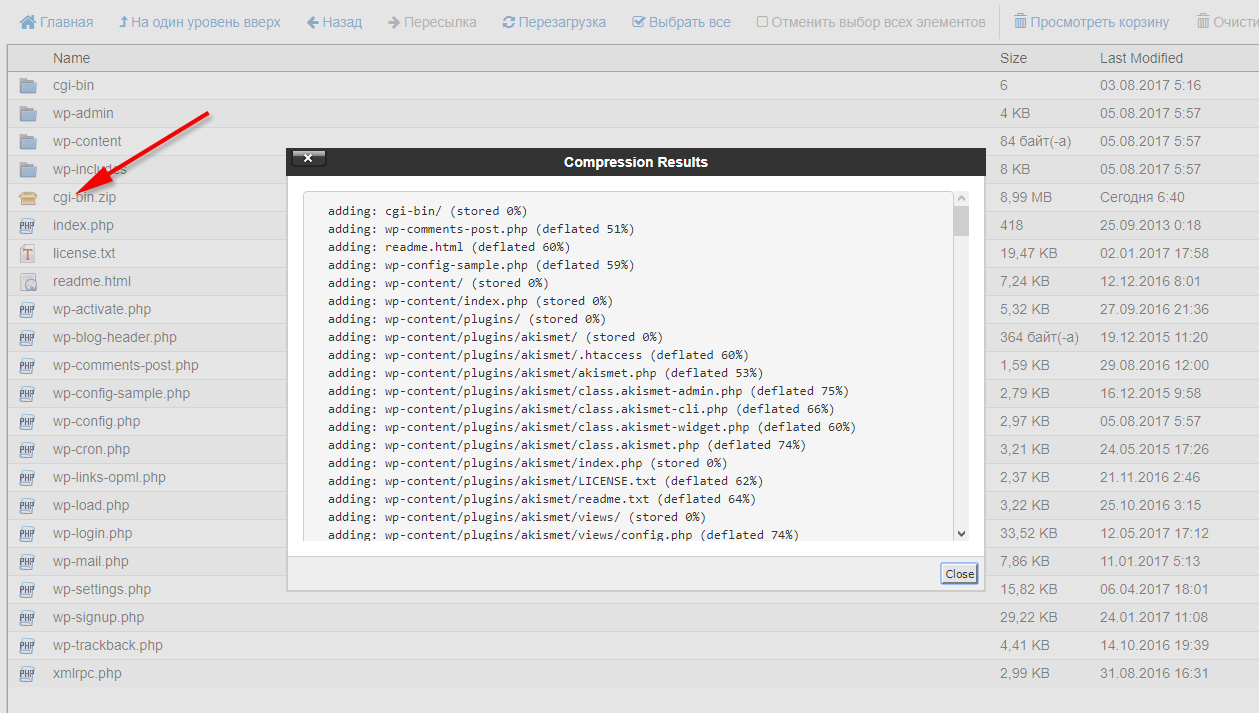Sort by Last Modified column header
Image resolution: width=1259 pixels, height=713 pixels.
(x=1141, y=58)
